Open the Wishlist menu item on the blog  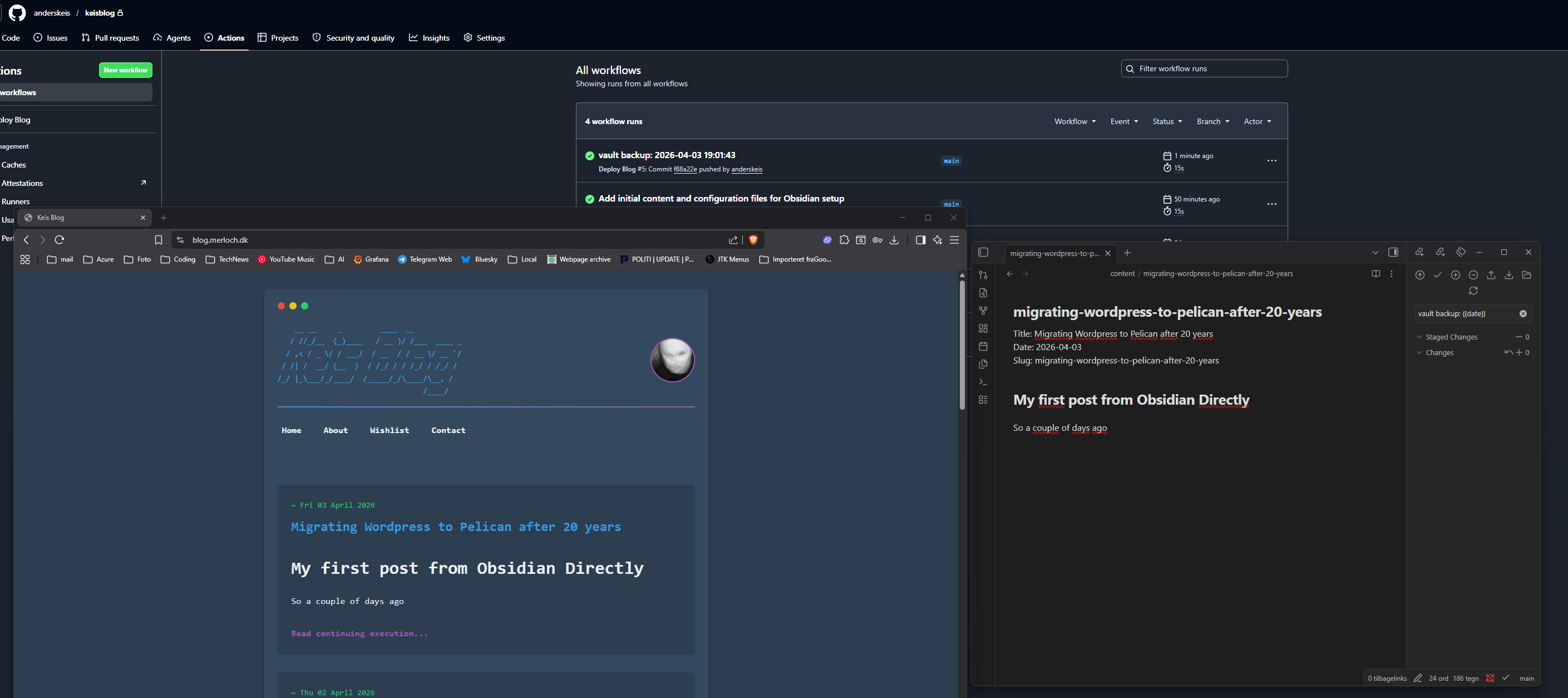[389, 431]
